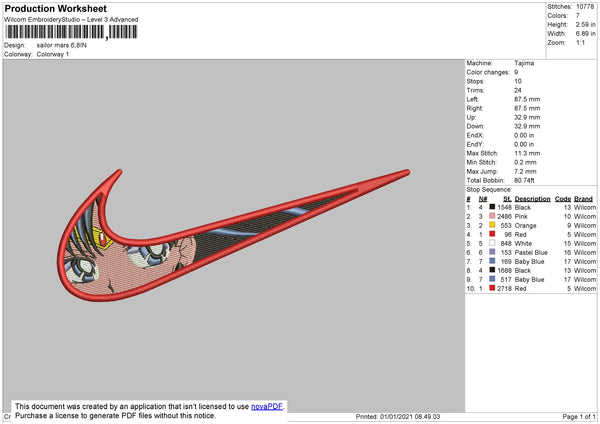Select the 'Production Worksheet' heading
Screen dimensions: 600x424
pos(55,8)
